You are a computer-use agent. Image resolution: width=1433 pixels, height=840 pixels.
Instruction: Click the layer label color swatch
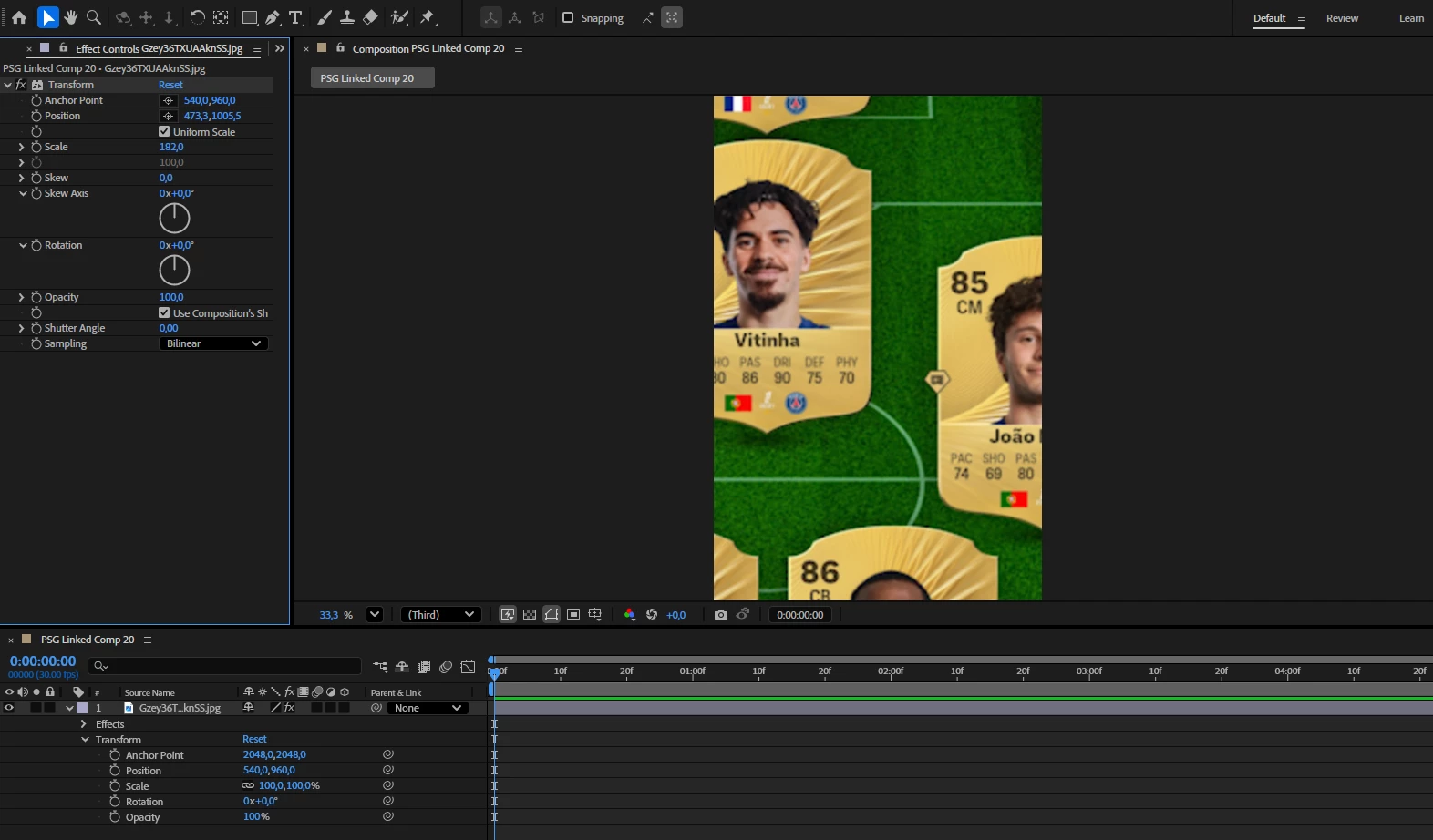[x=82, y=708]
